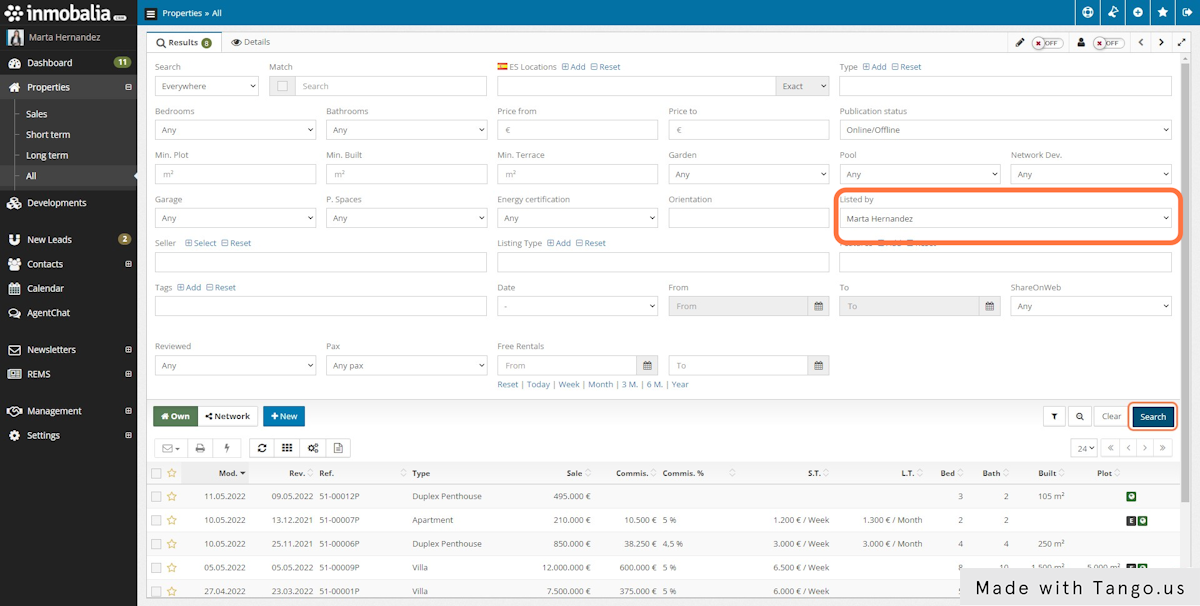Viewport: 1200px width, 606px height.
Task: Click the help lifebuoy icon in header
Action: (1088, 13)
